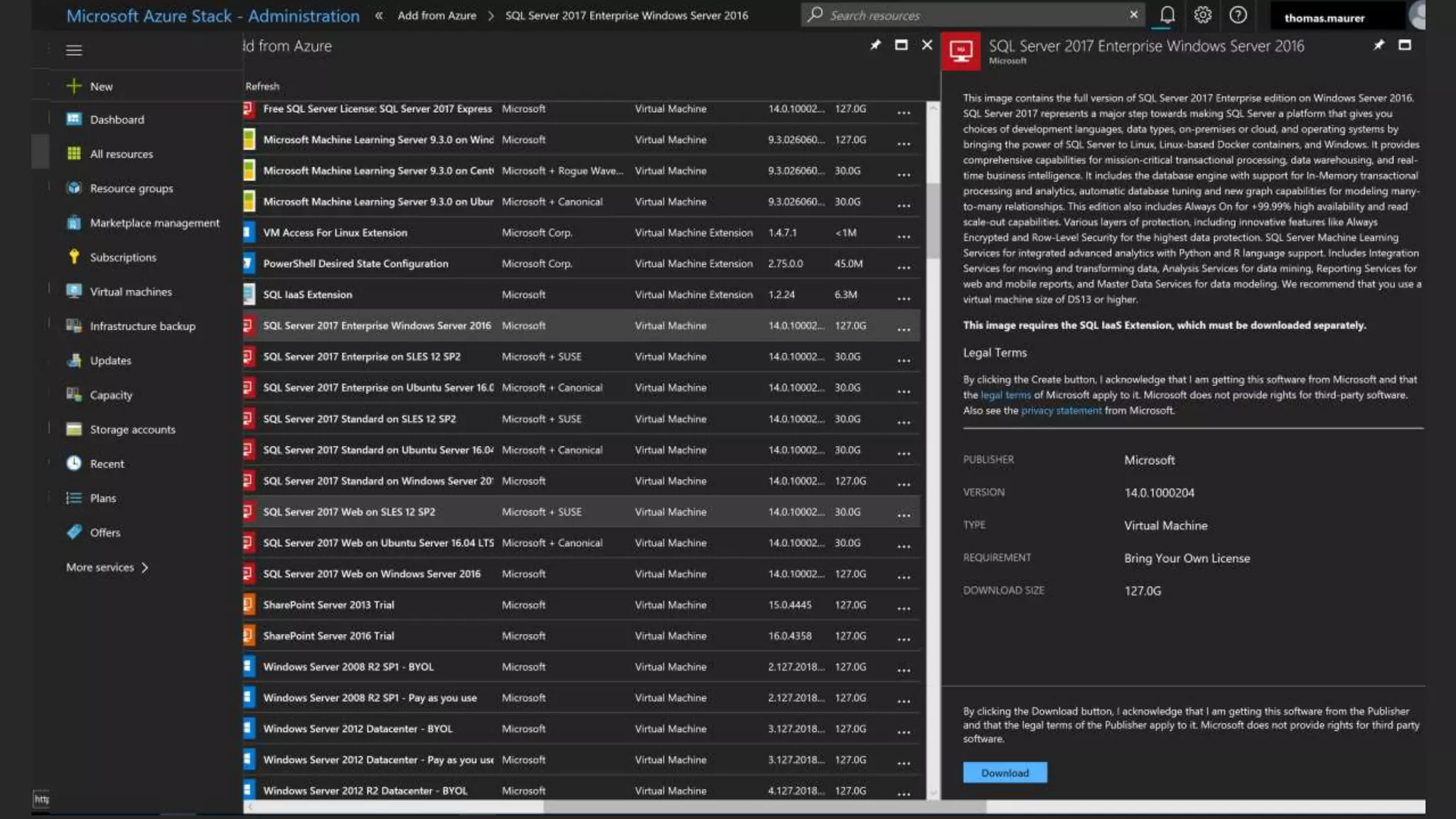The image size is (1456, 819).
Task: Pin the SQL Server 2017 details blade
Action: (1379, 45)
